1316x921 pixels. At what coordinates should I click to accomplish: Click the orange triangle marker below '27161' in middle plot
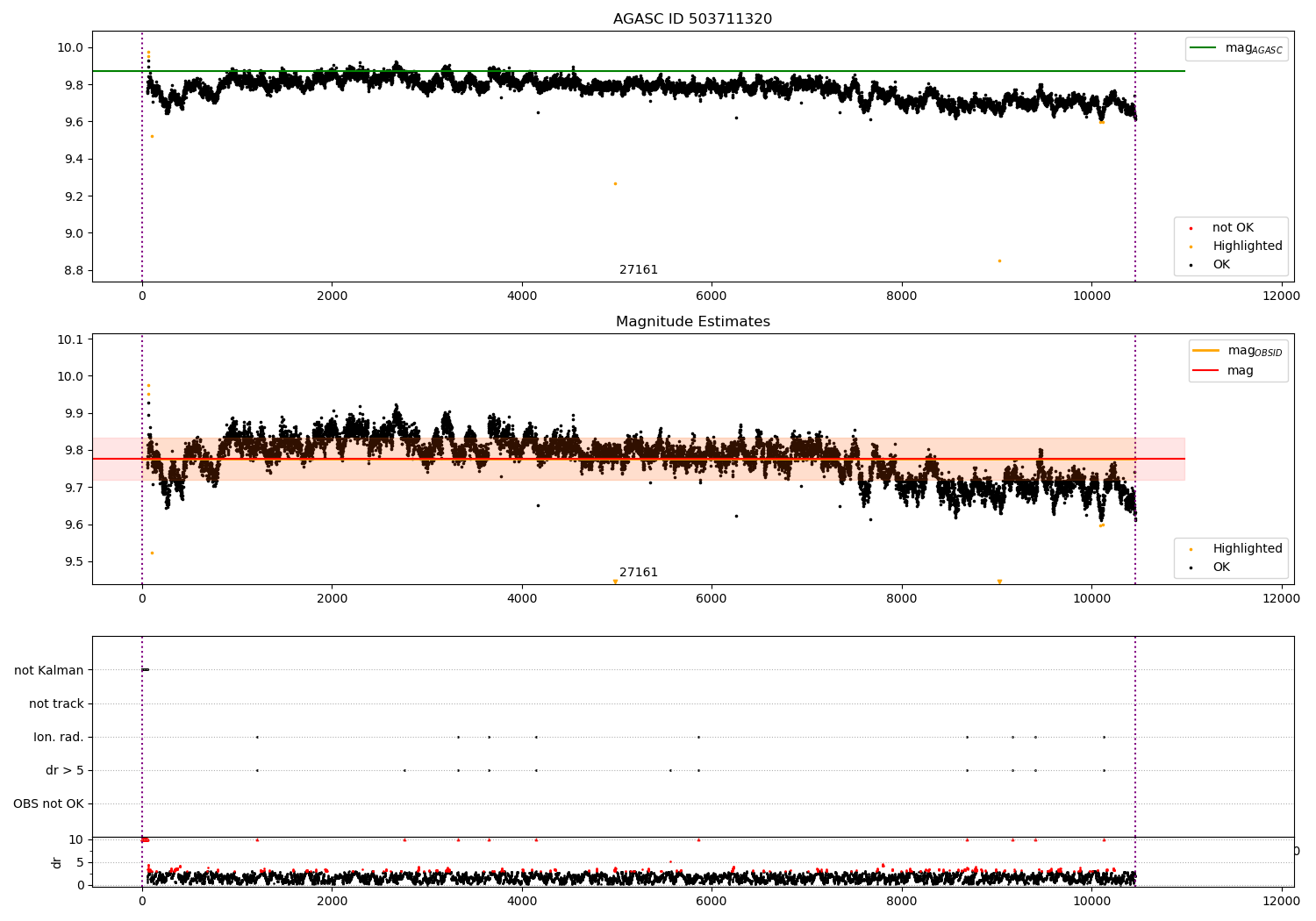coord(615,582)
